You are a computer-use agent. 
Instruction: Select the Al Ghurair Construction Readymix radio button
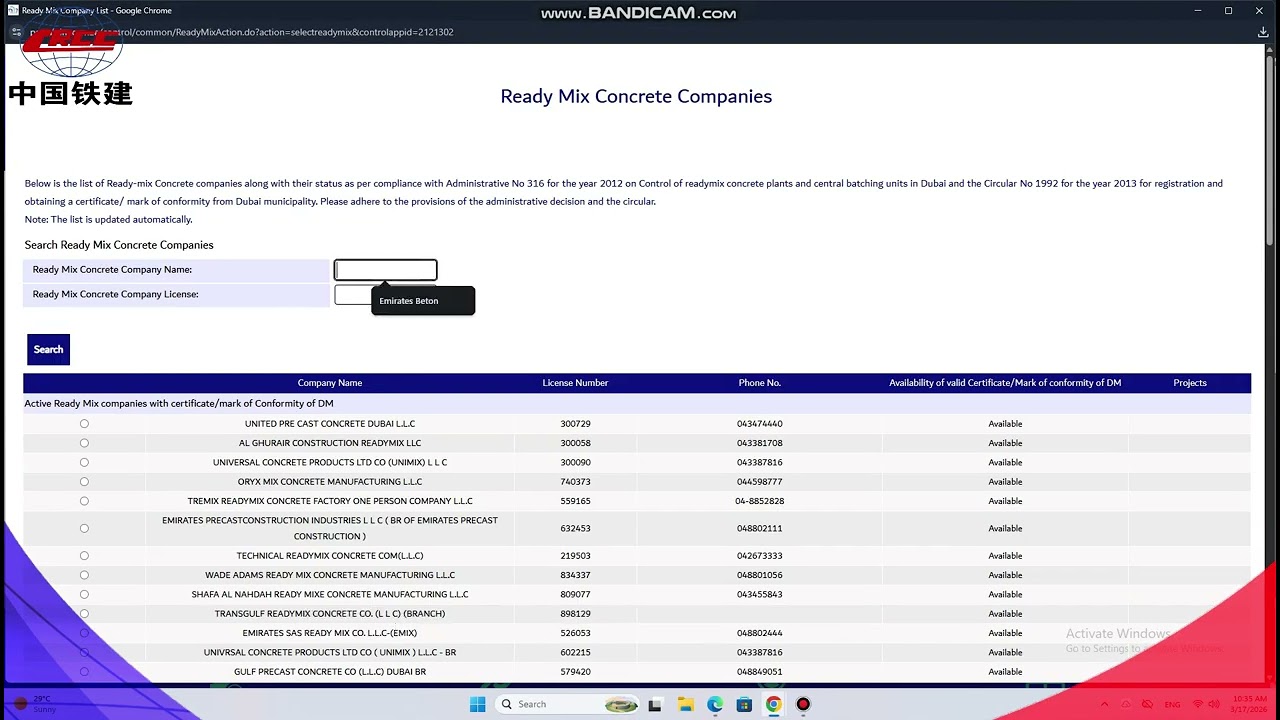coord(84,443)
